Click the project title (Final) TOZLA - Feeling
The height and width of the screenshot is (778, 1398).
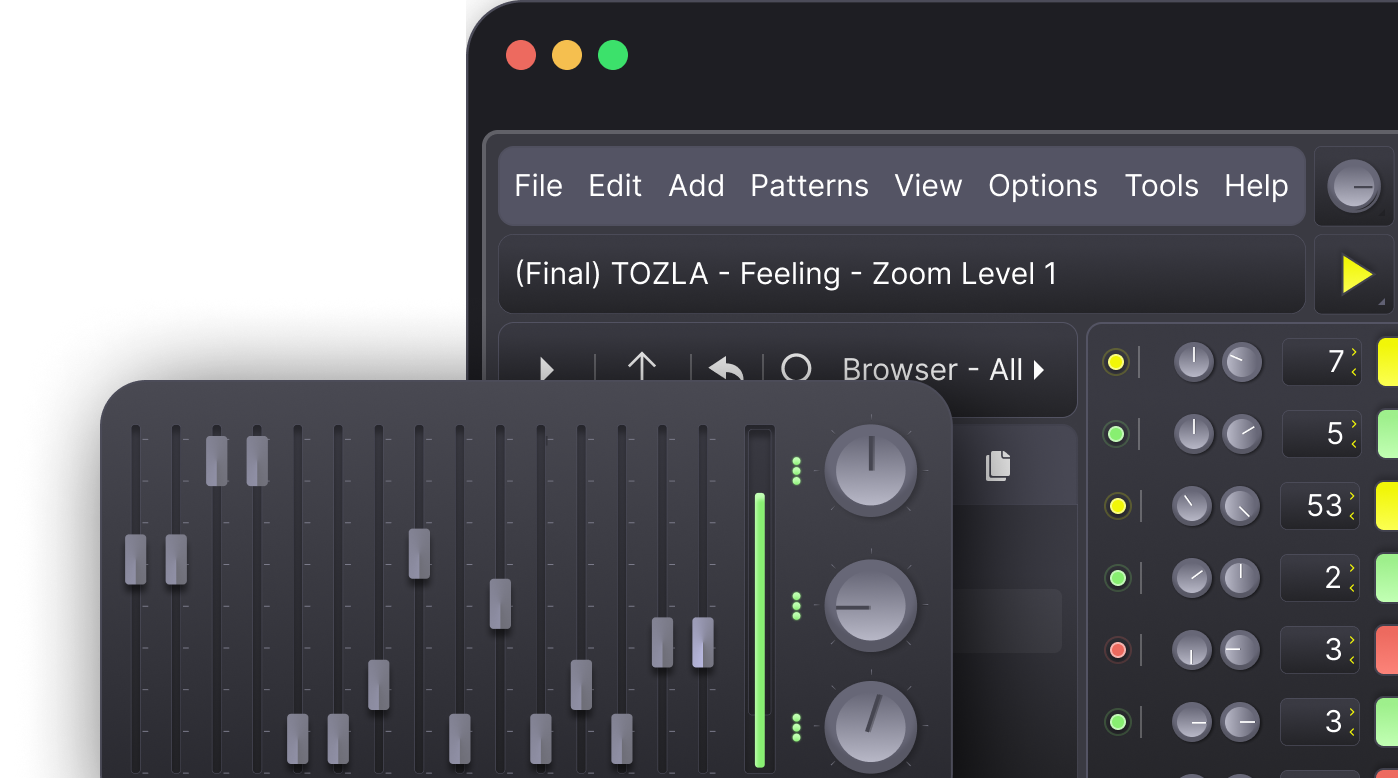(x=785, y=274)
